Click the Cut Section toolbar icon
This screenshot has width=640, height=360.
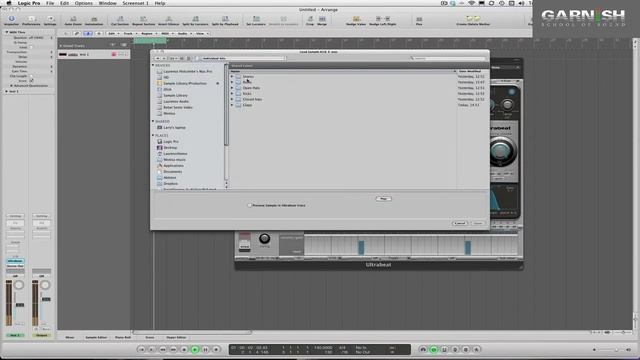(120, 19)
